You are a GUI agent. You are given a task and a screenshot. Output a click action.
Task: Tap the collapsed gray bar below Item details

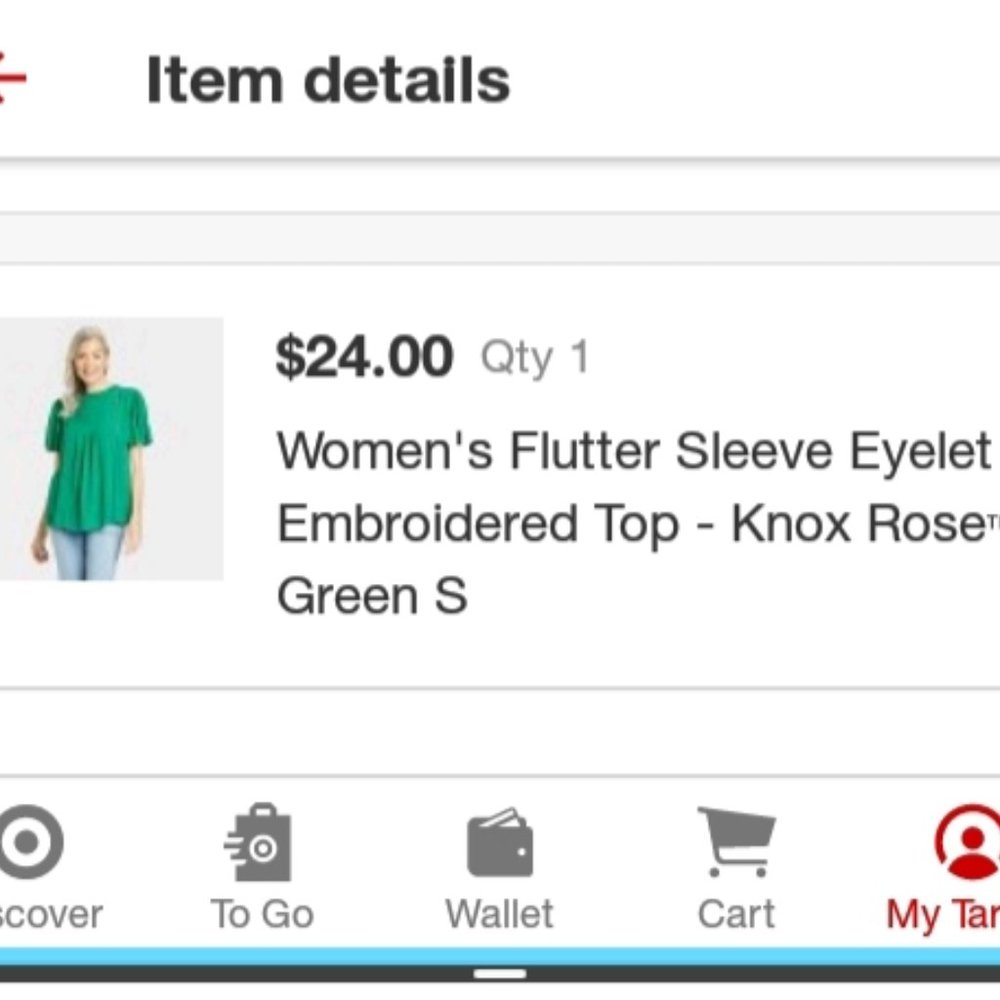click(x=500, y=233)
